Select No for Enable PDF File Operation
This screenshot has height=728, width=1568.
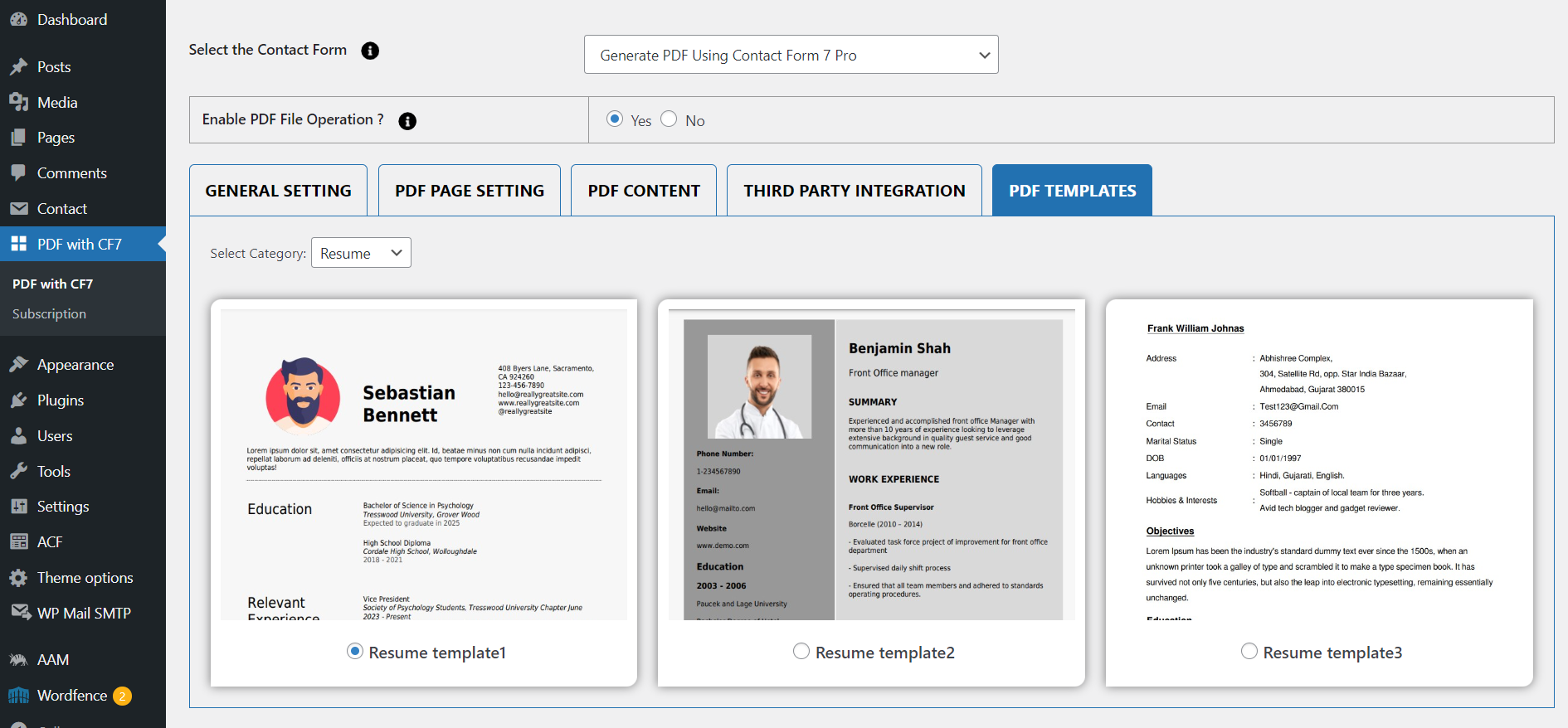tap(669, 119)
